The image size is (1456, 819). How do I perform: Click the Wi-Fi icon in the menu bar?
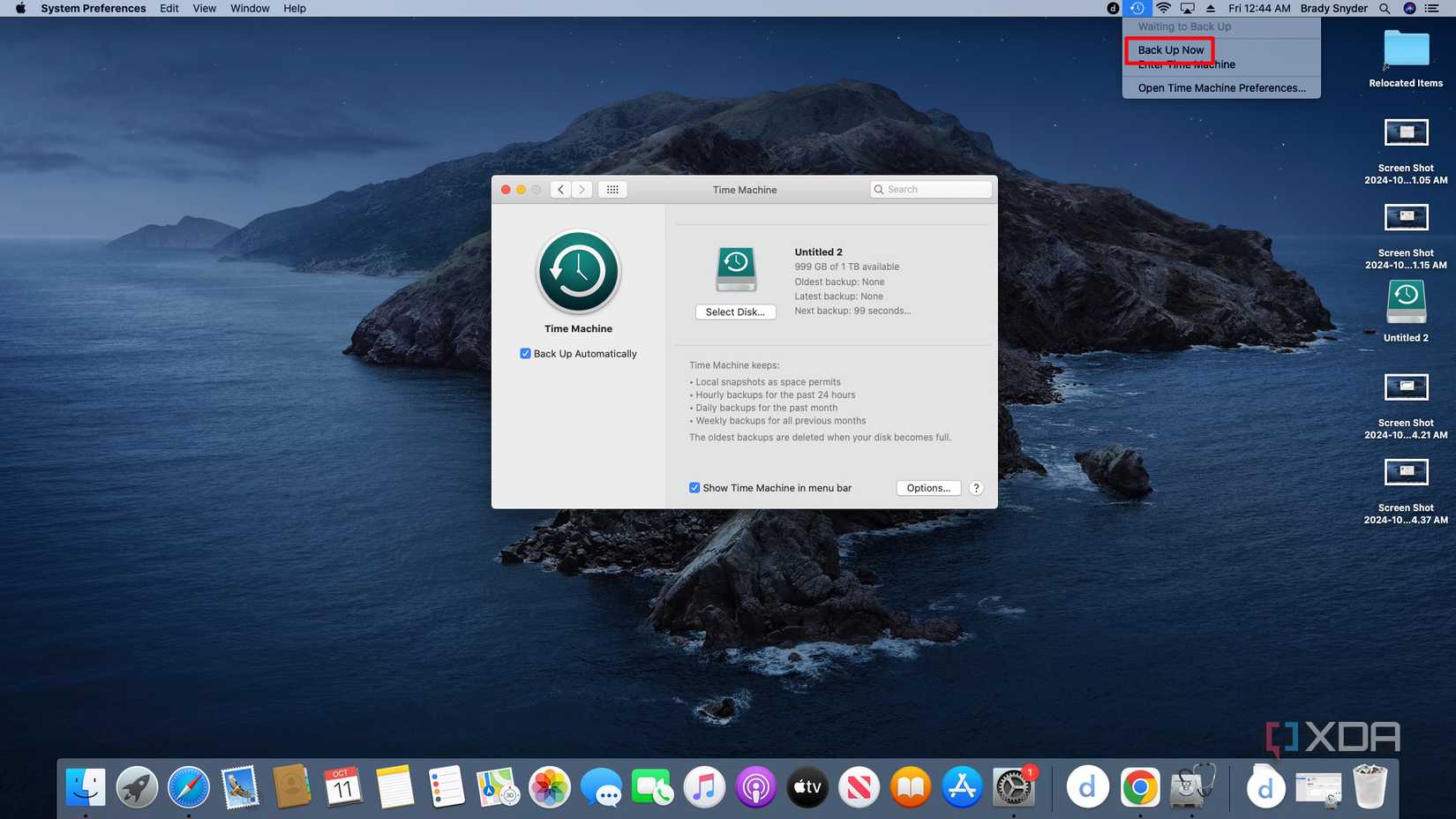click(x=1163, y=8)
